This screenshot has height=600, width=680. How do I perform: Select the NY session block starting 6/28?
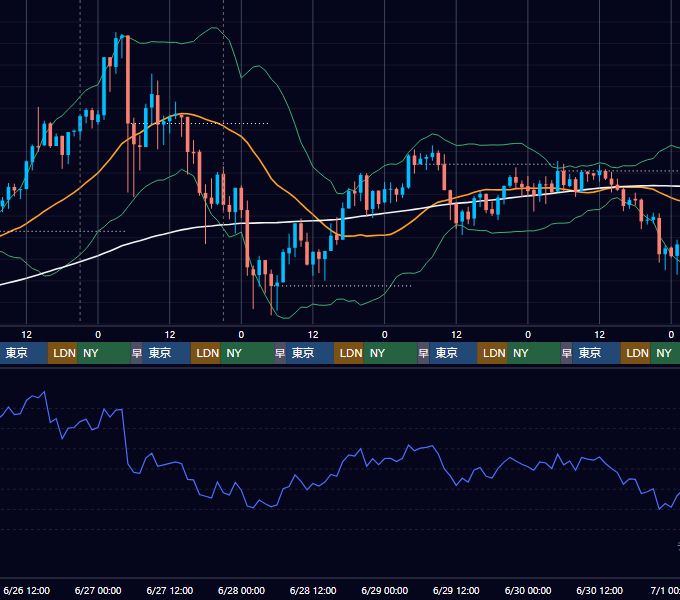click(390, 353)
